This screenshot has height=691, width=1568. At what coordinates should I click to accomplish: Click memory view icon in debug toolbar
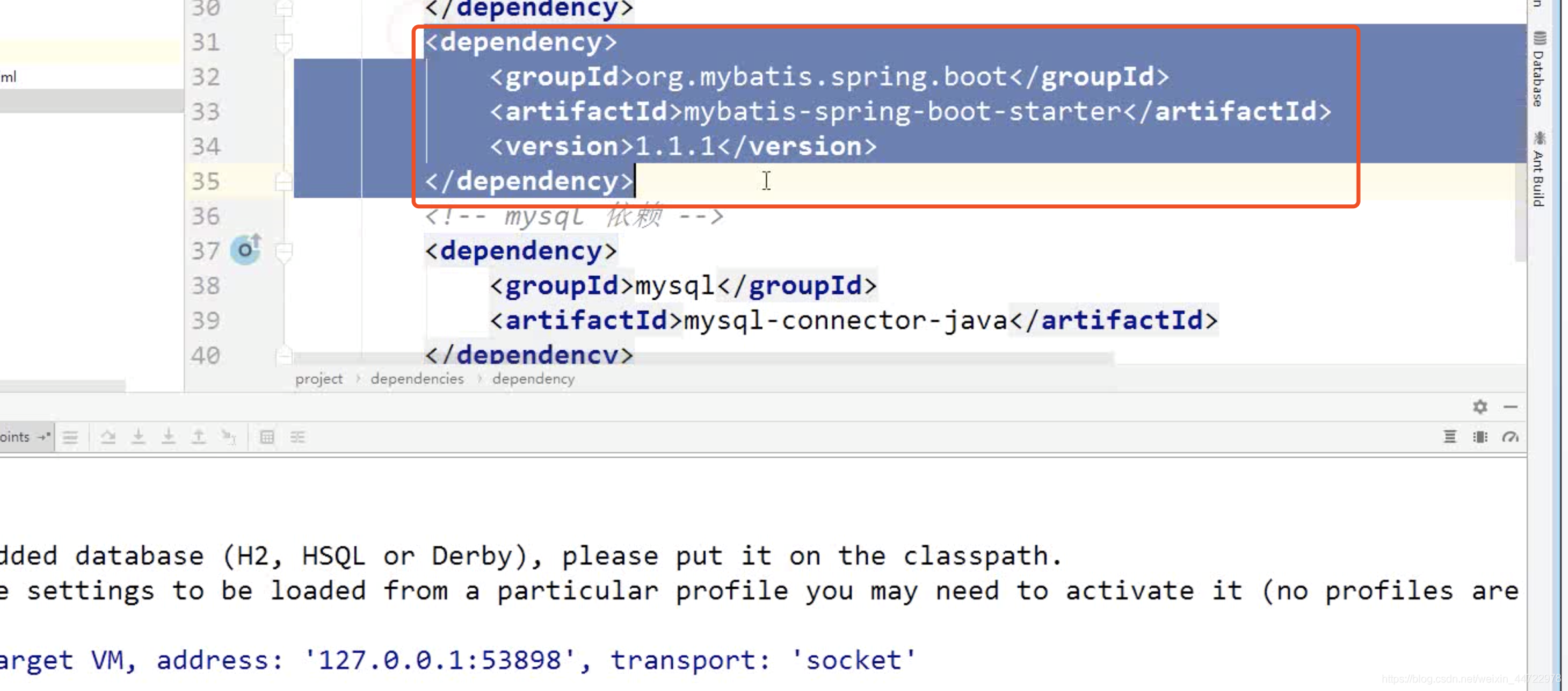1480,437
